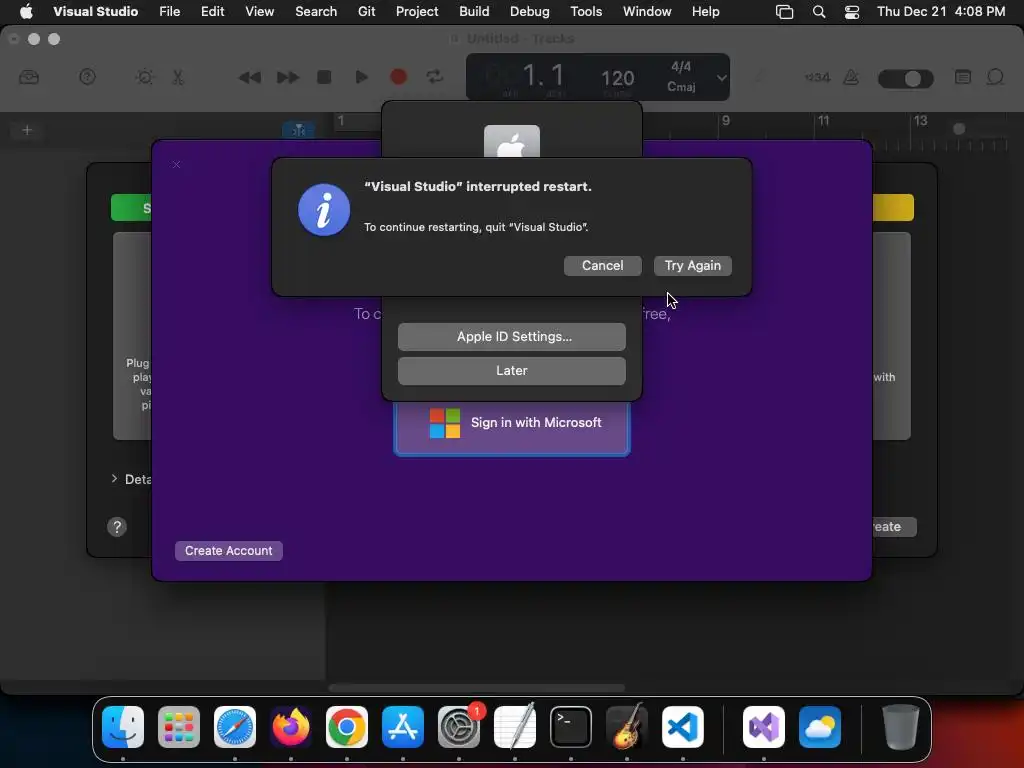1024x768 pixels.
Task: Change the 120 tempo value
Action: [x=617, y=79]
